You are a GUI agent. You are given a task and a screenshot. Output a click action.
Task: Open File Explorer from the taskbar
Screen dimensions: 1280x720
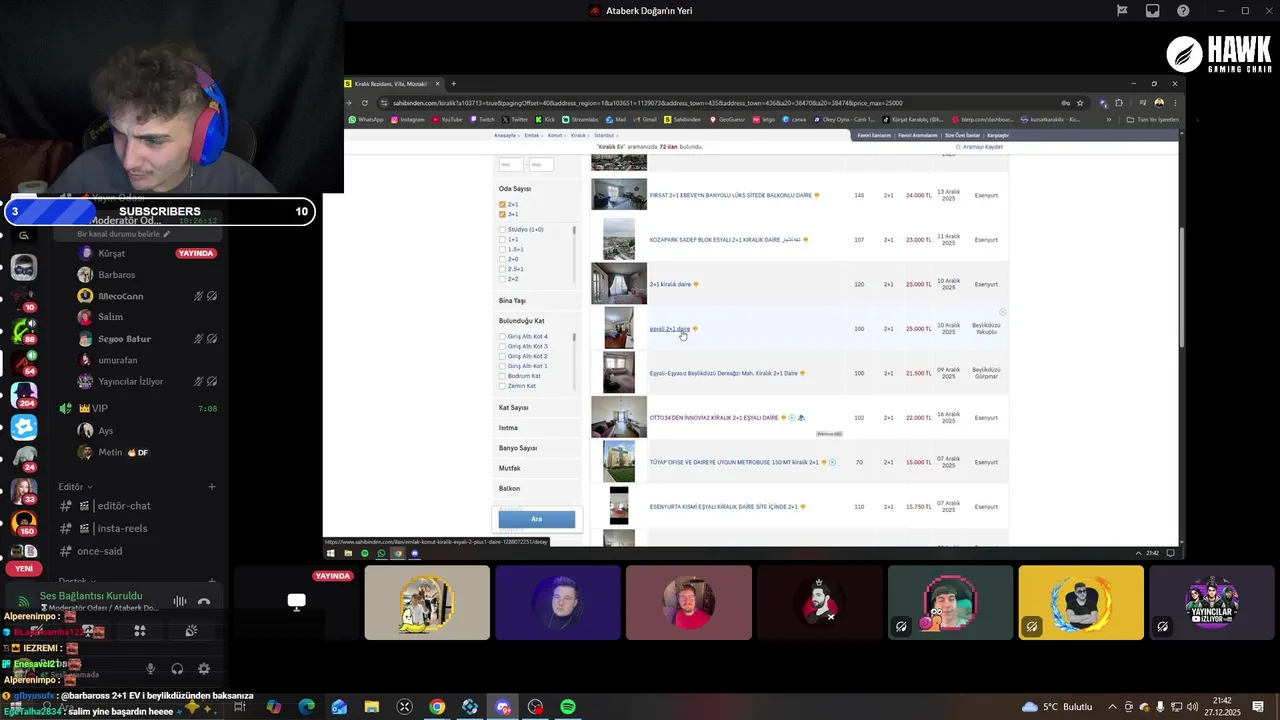click(x=371, y=707)
